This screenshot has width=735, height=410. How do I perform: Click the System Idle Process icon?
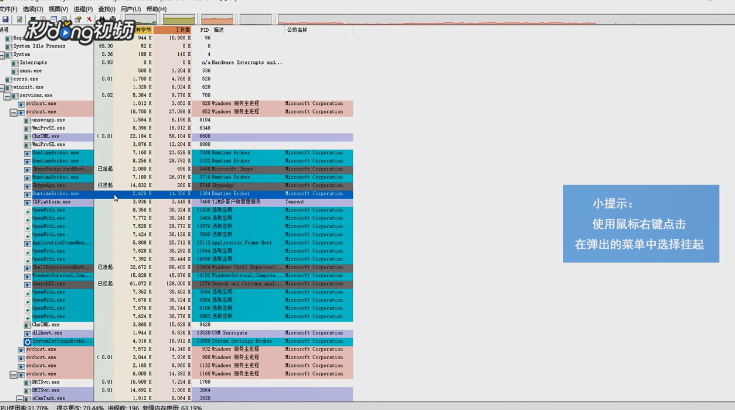tap(8, 46)
